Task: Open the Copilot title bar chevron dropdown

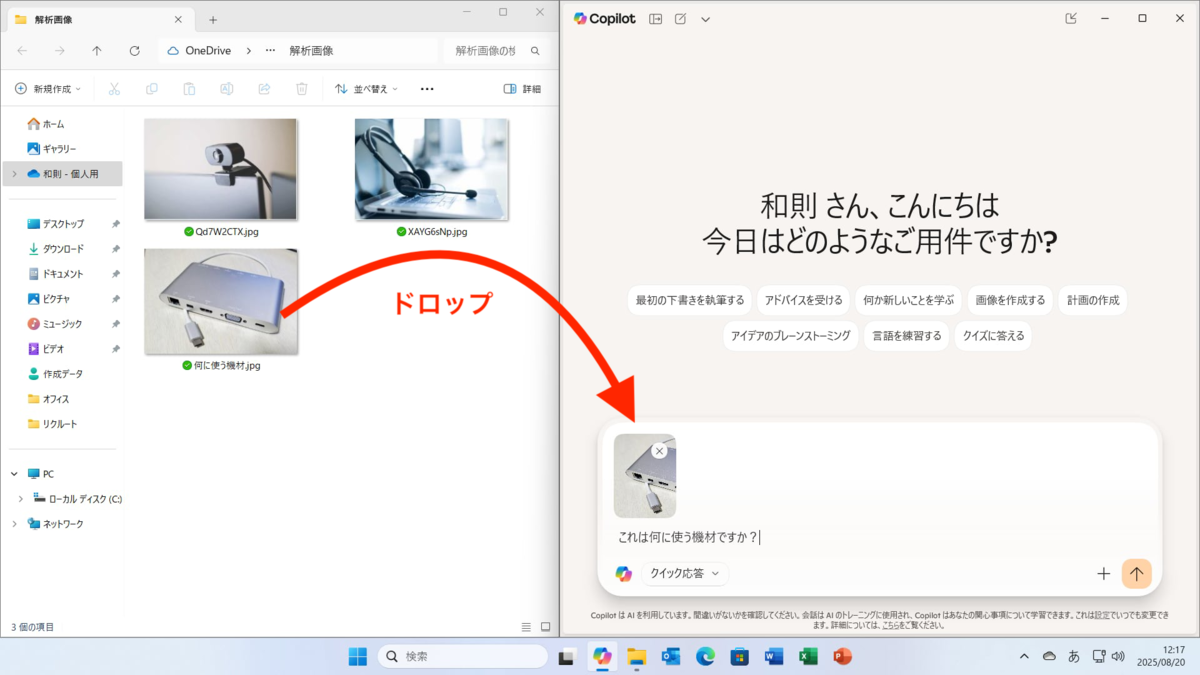Action: tap(705, 19)
